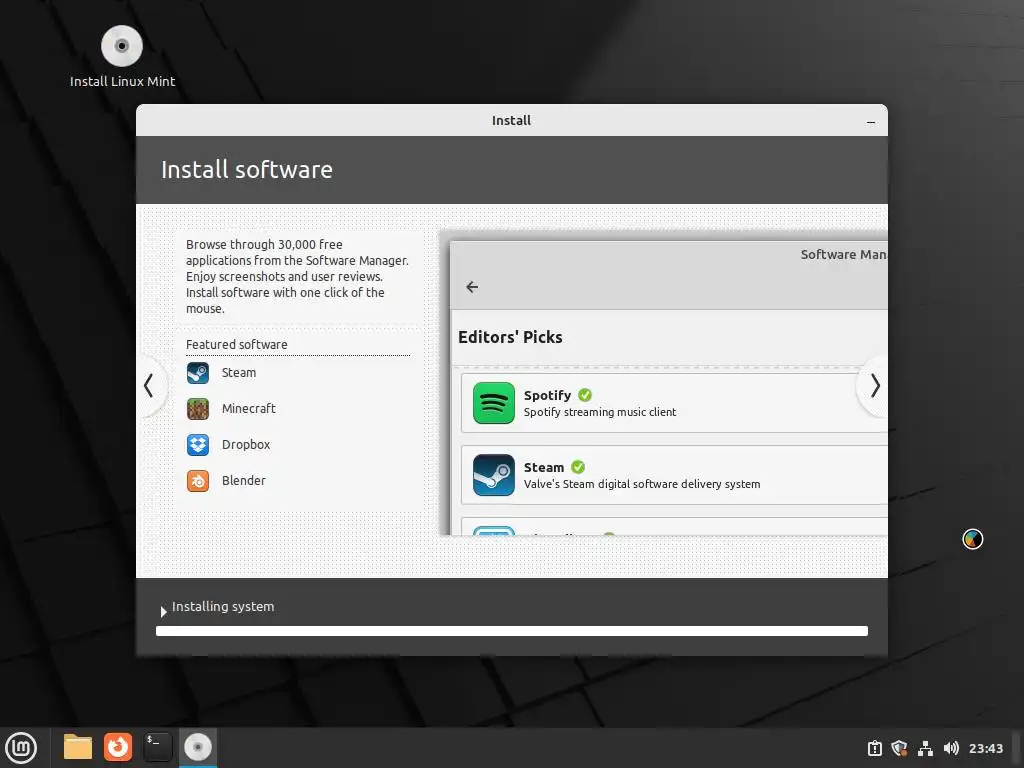Select the Dropbox label in Featured software
The width and height of the screenshot is (1024, 768).
click(x=246, y=445)
